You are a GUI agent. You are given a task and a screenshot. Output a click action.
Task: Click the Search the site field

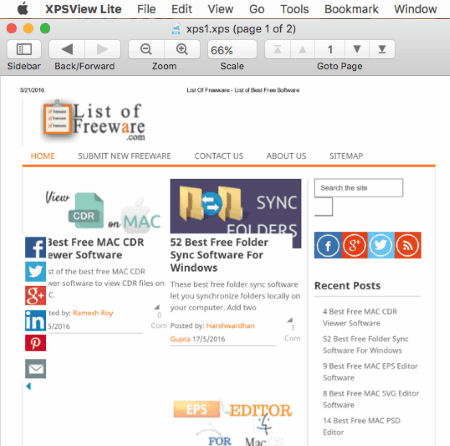point(358,188)
